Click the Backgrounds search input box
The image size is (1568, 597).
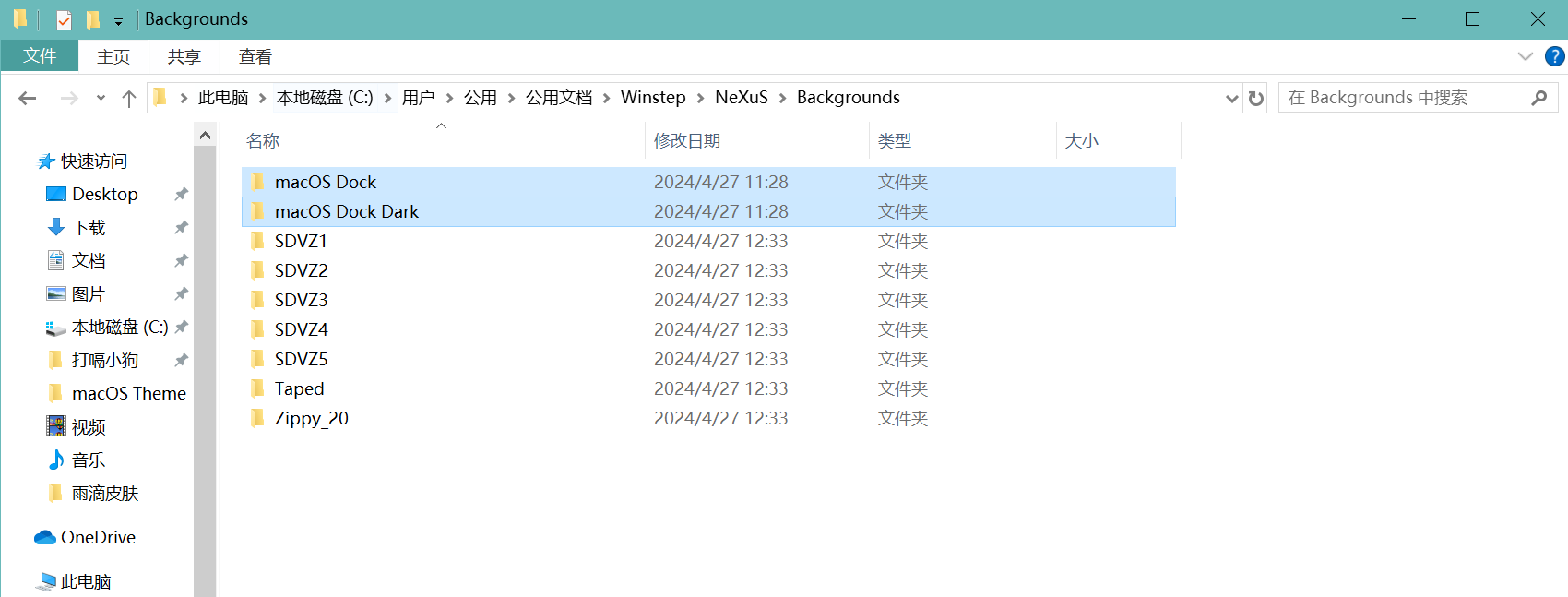click(1402, 98)
